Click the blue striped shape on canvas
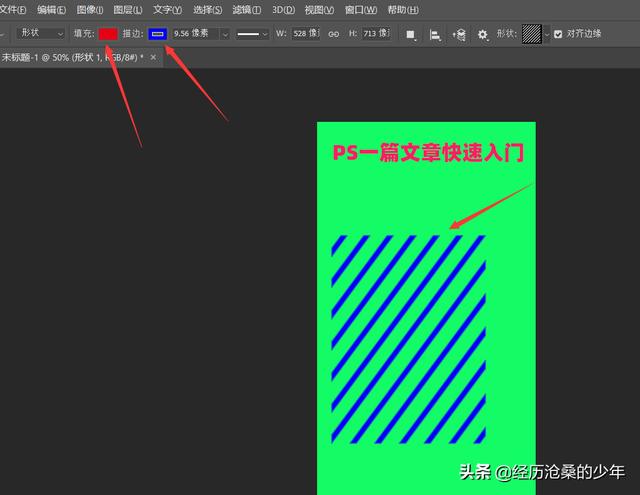 coord(409,339)
